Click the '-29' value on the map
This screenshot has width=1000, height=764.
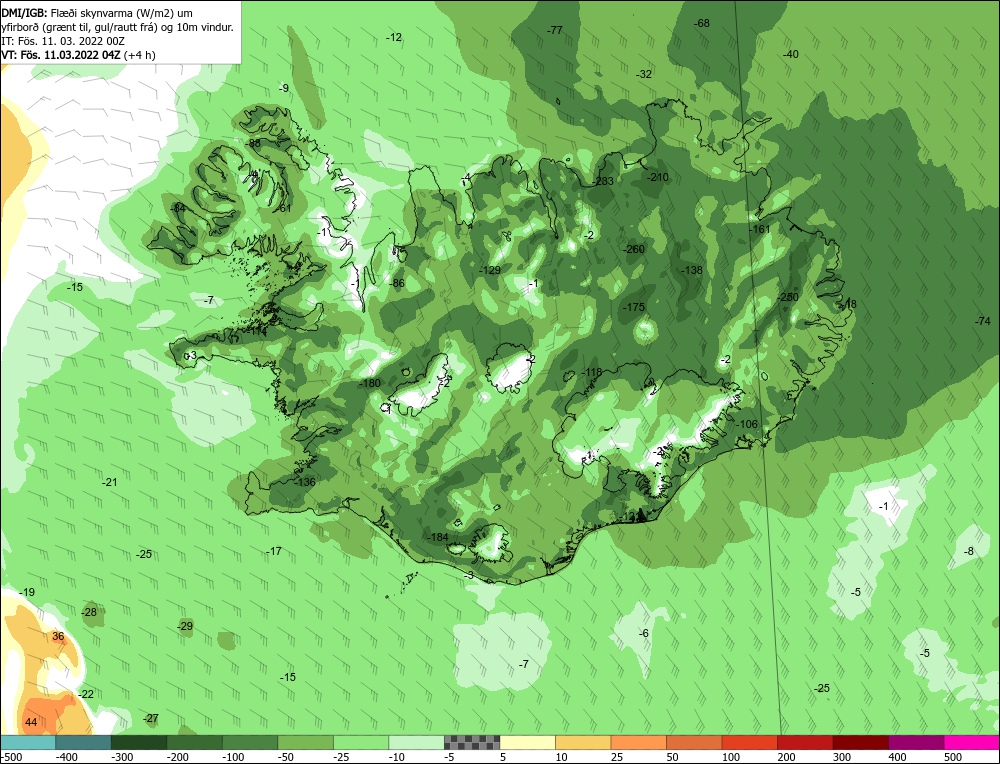coord(185,626)
